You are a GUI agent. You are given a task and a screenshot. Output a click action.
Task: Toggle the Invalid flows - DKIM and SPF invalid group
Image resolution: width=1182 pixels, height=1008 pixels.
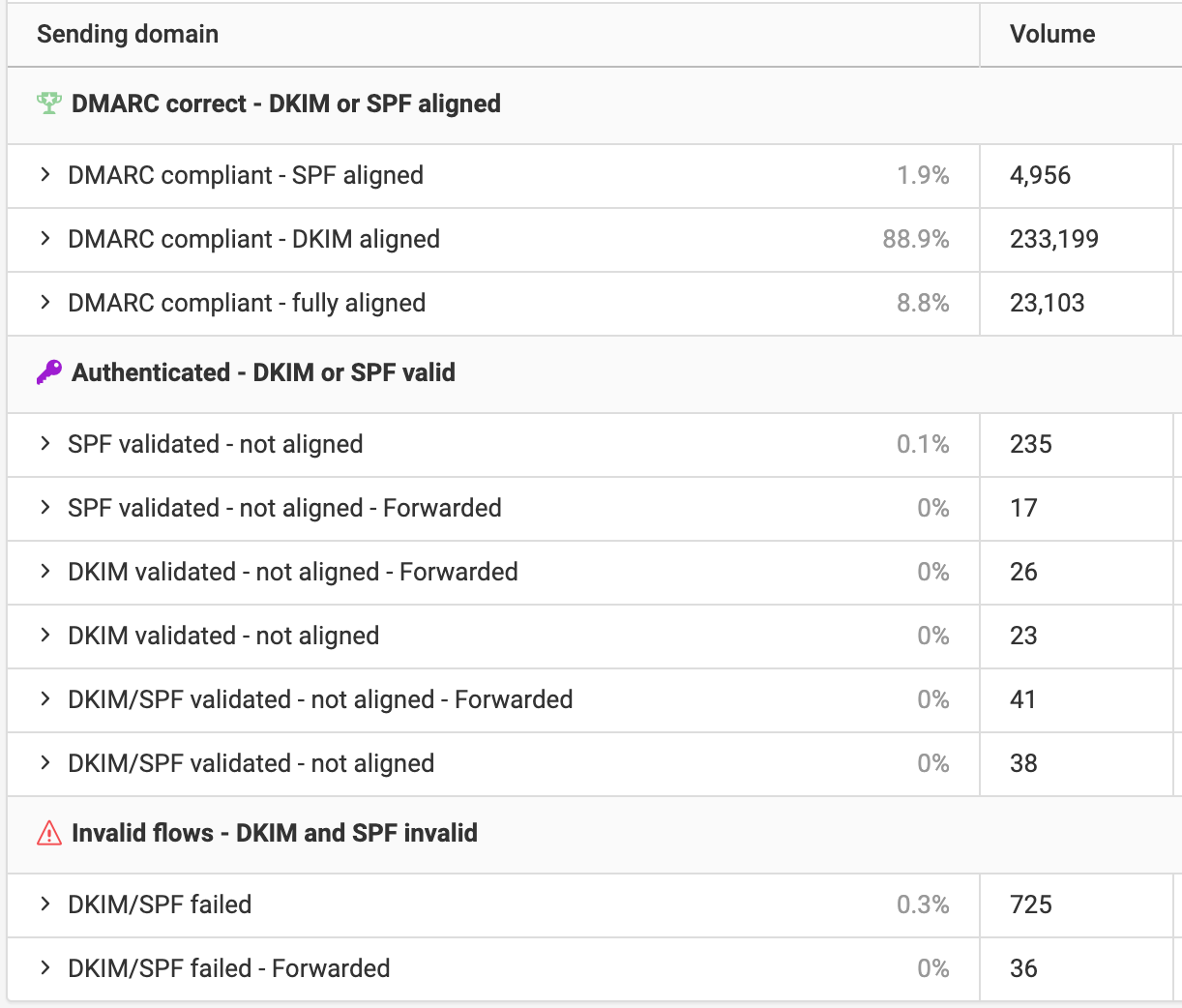[x=271, y=832]
